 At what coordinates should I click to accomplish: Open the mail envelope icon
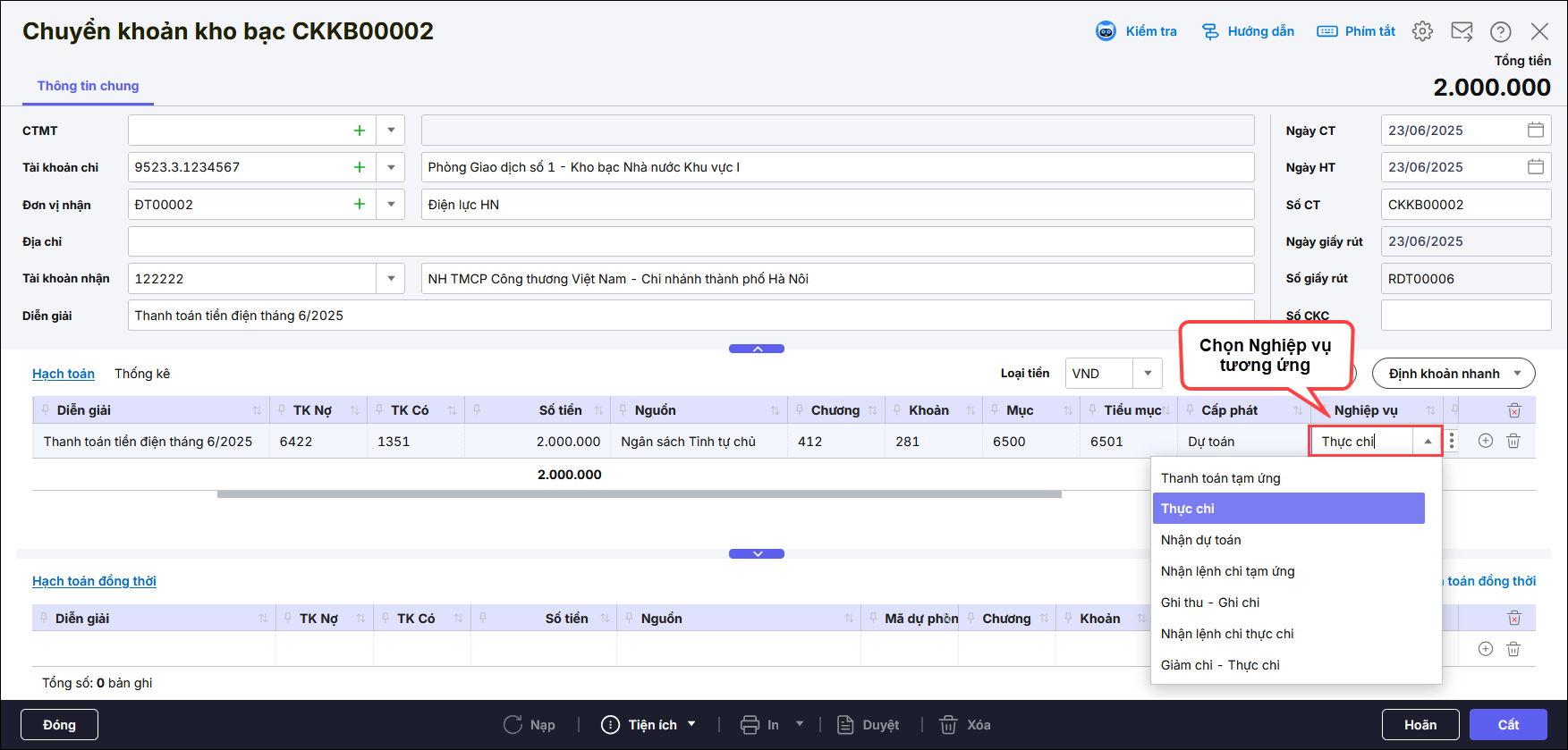1462,31
